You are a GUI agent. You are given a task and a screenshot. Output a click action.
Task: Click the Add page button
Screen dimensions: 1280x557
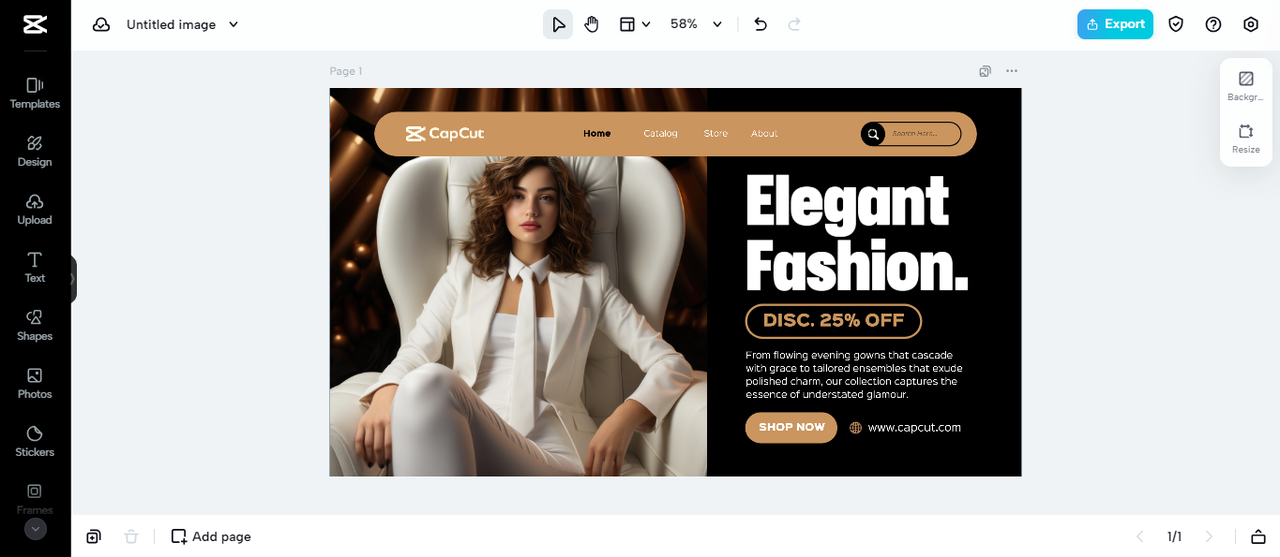tap(211, 537)
